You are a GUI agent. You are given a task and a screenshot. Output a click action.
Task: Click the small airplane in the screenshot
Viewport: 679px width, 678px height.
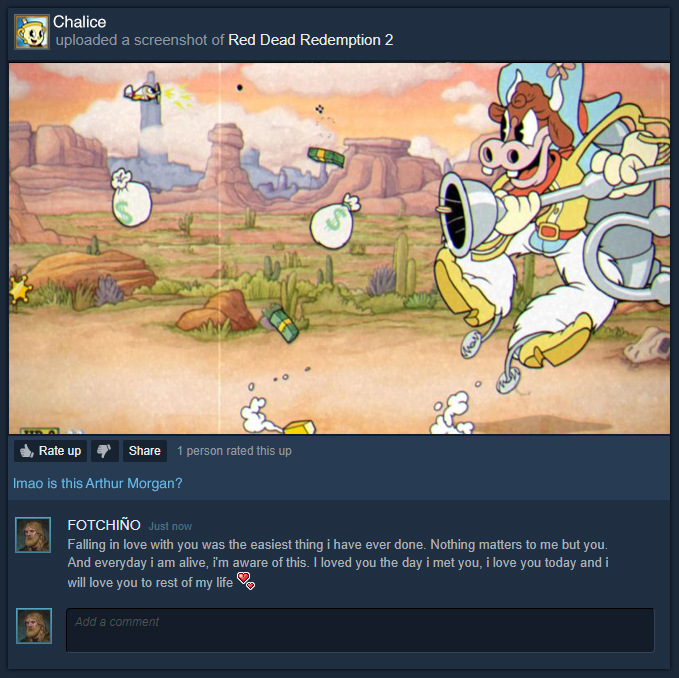click(x=142, y=92)
